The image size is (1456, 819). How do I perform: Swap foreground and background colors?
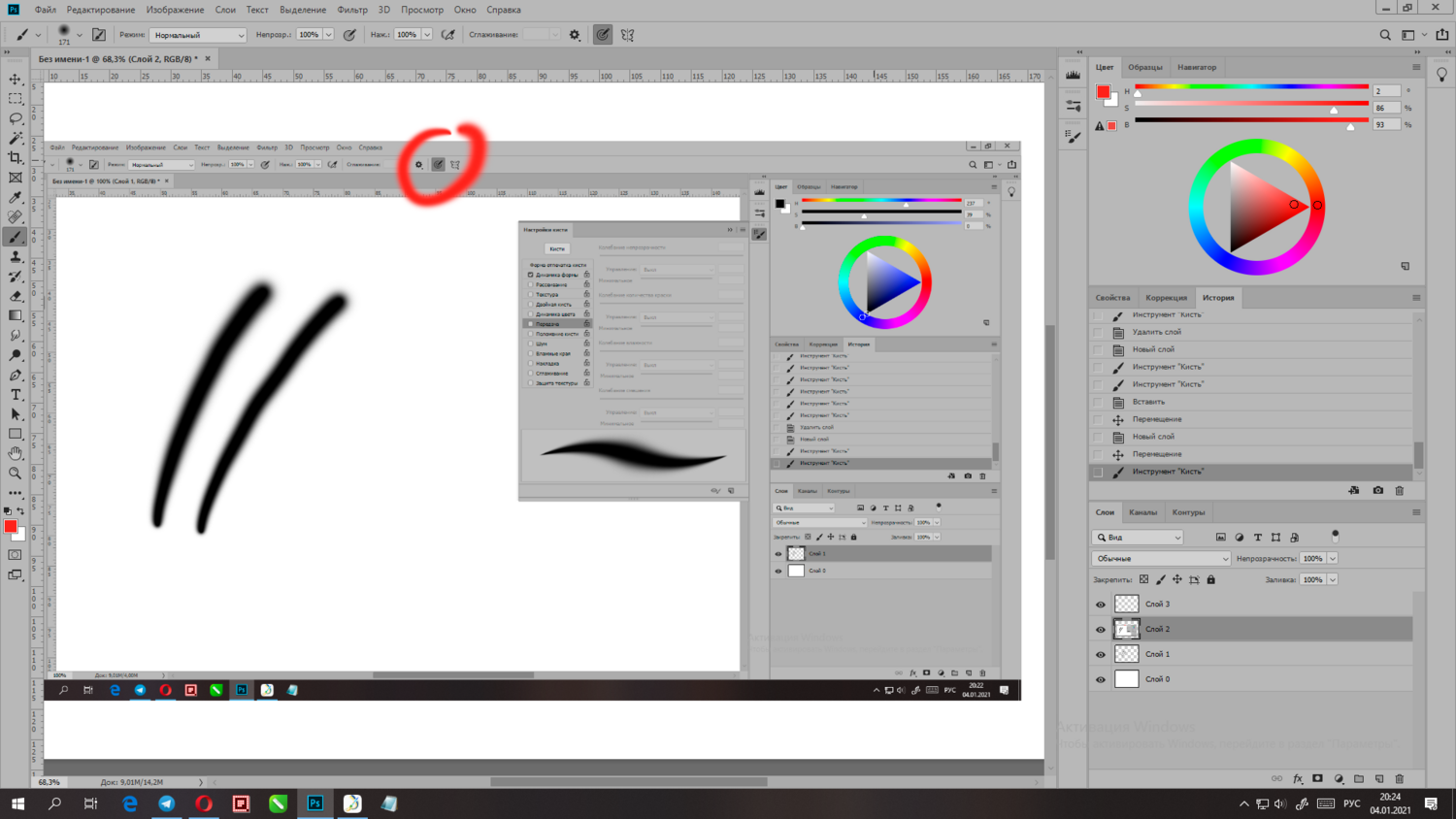coord(20,510)
